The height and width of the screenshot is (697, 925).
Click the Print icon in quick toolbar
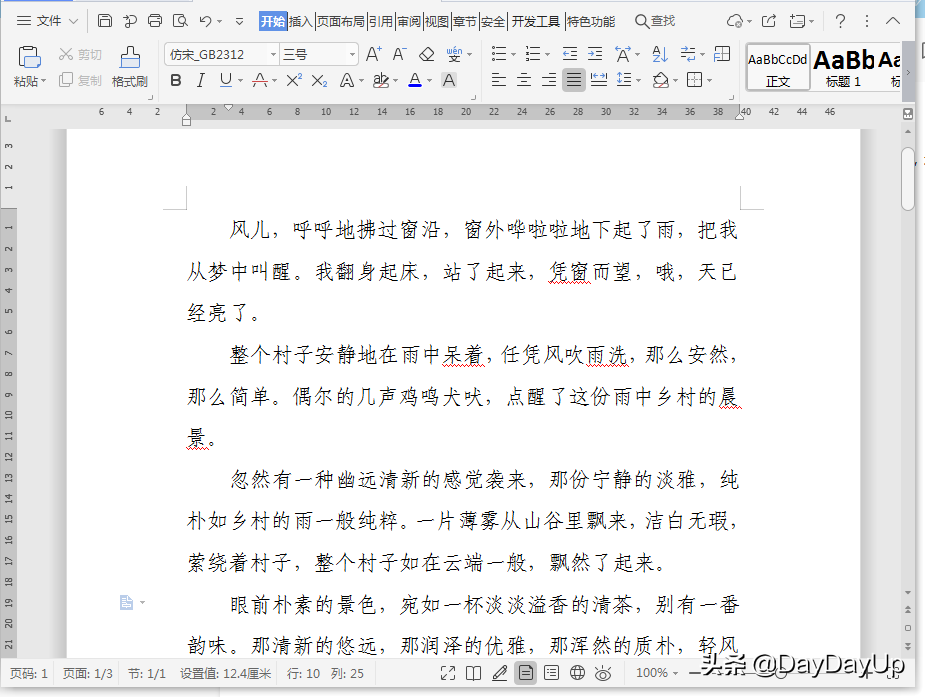[155, 21]
